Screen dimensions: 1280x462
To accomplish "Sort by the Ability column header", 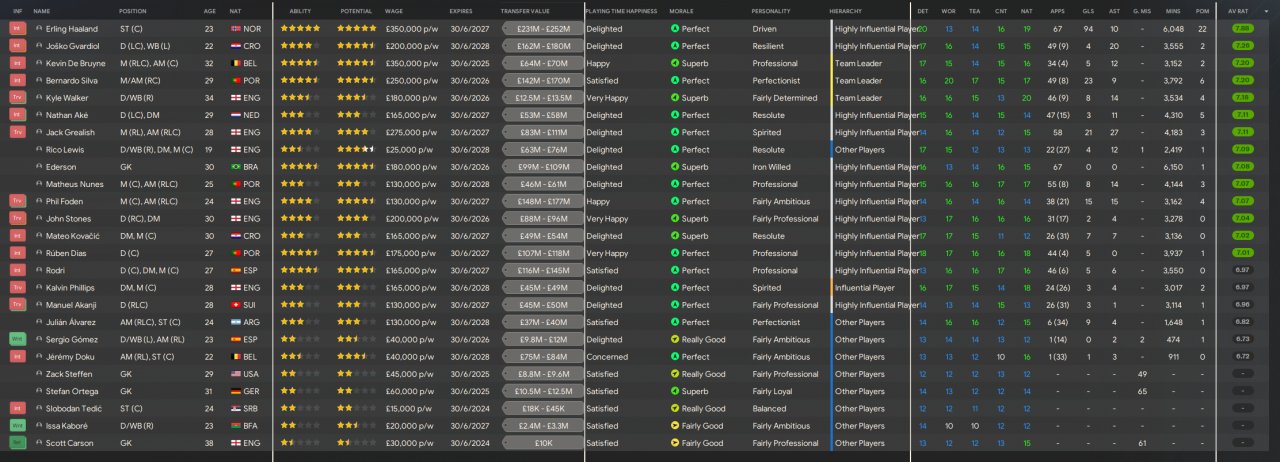I will 300,10.
